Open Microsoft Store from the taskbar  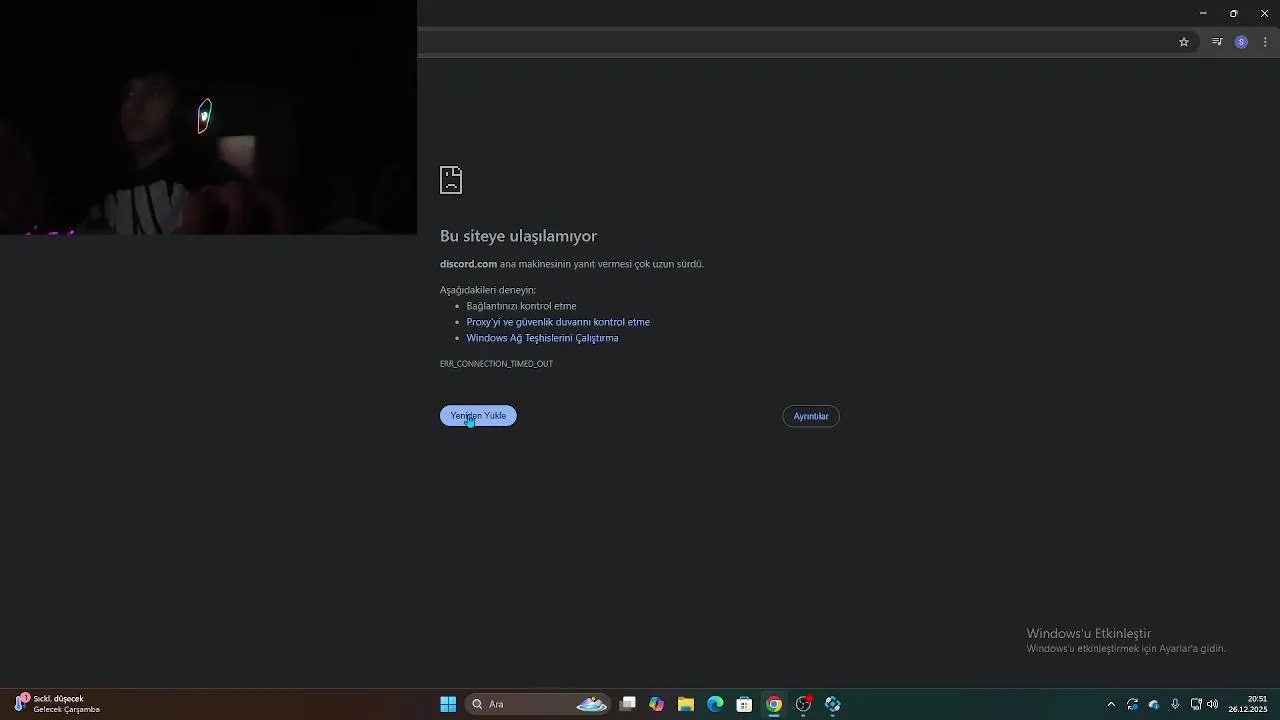pos(744,704)
